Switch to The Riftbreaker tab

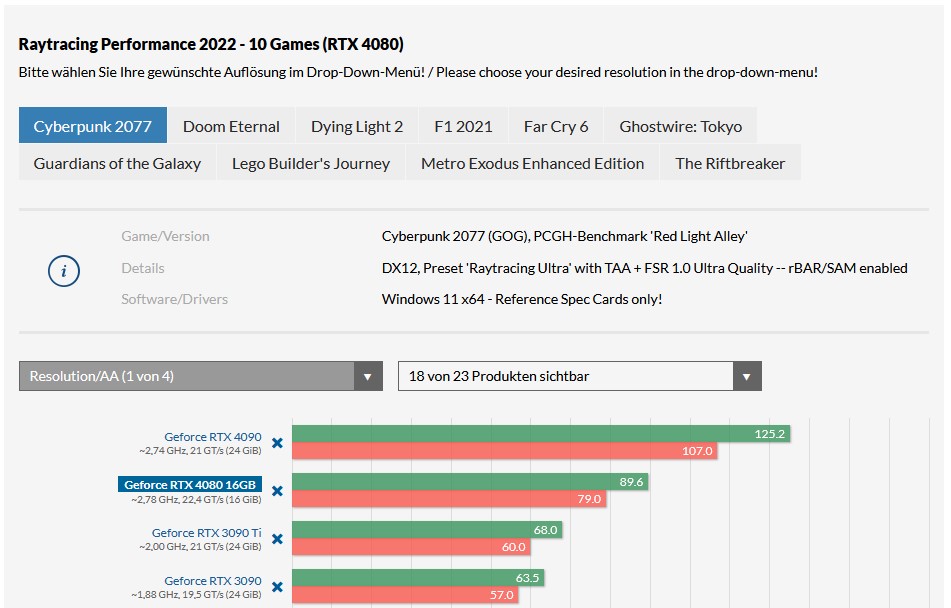coord(730,163)
